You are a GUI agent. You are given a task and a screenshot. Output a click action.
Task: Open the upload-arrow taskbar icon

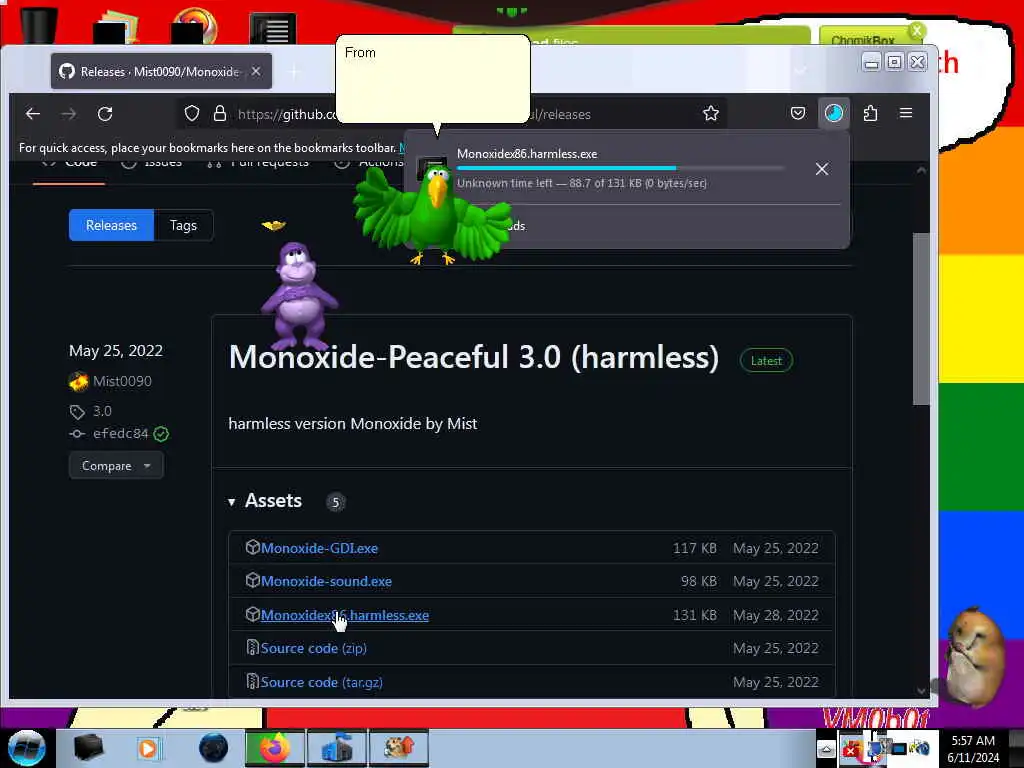click(399, 748)
